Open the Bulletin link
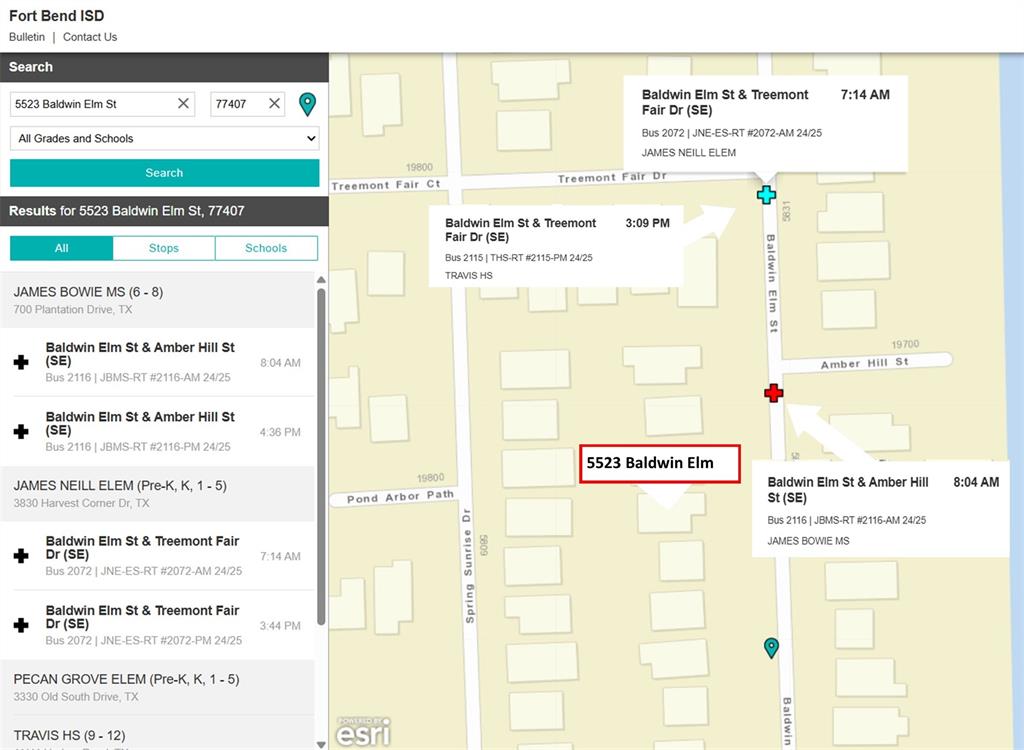 tap(27, 37)
